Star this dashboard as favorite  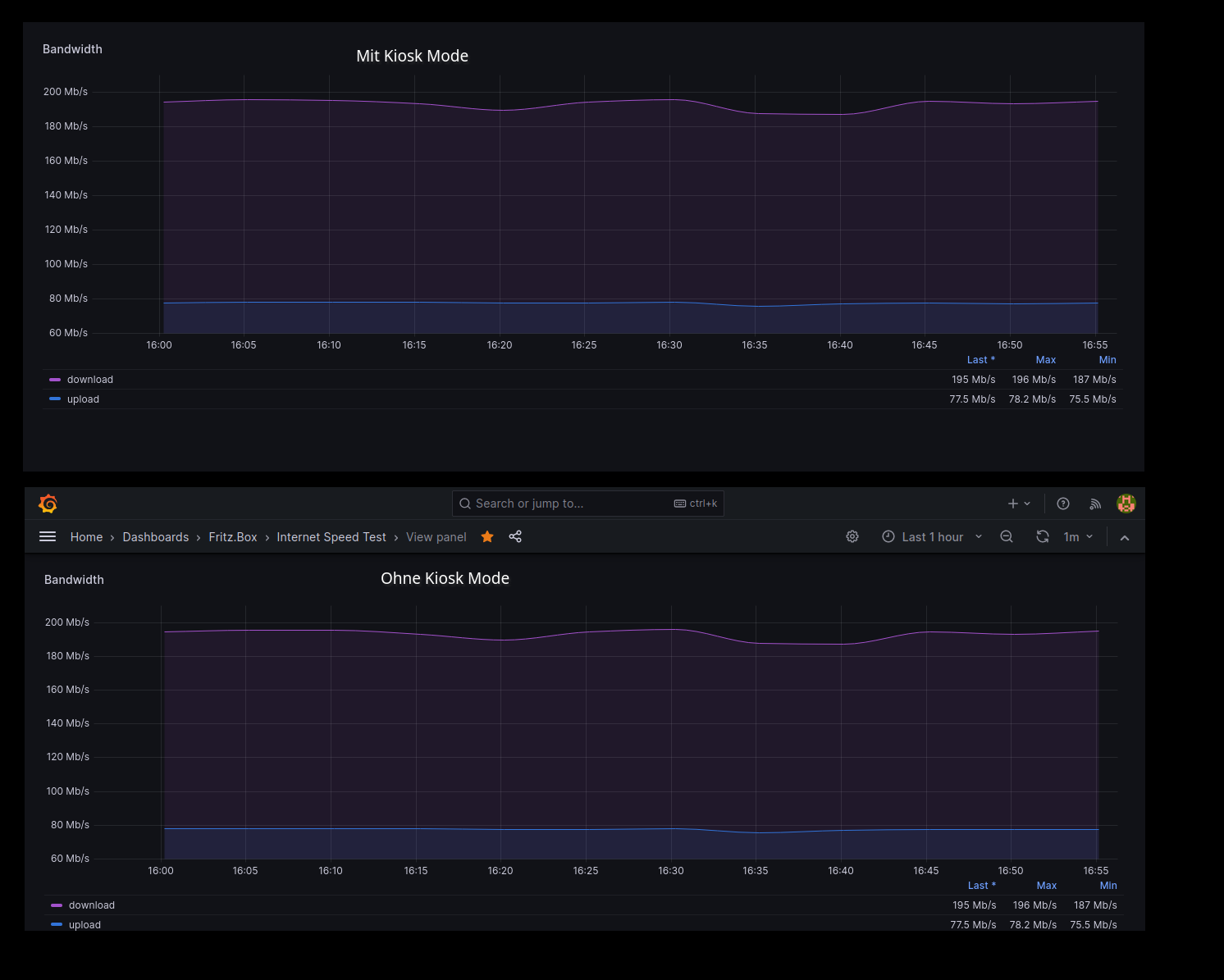tap(487, 536)
